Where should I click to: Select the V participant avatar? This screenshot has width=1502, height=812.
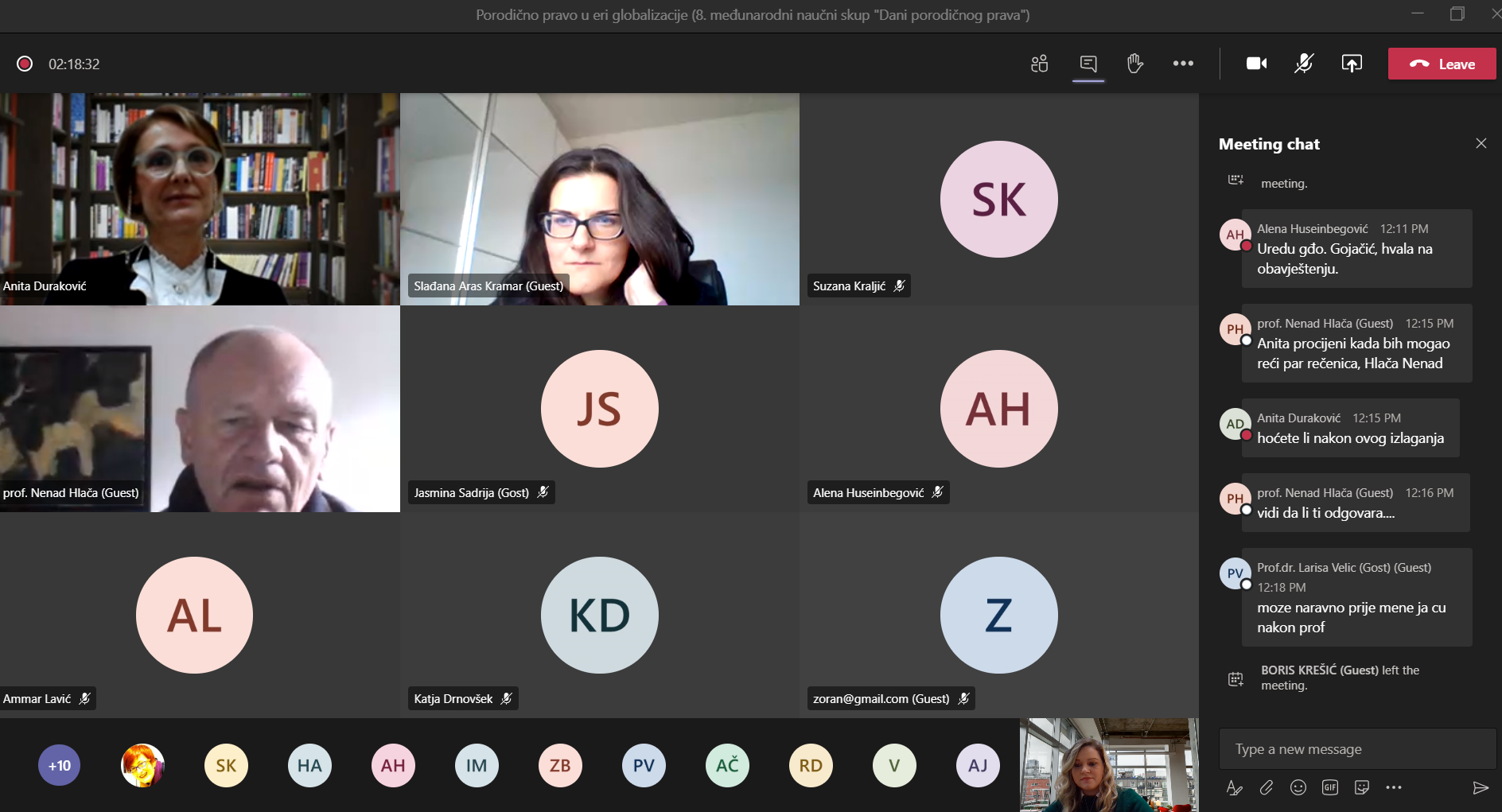point(894,765)
